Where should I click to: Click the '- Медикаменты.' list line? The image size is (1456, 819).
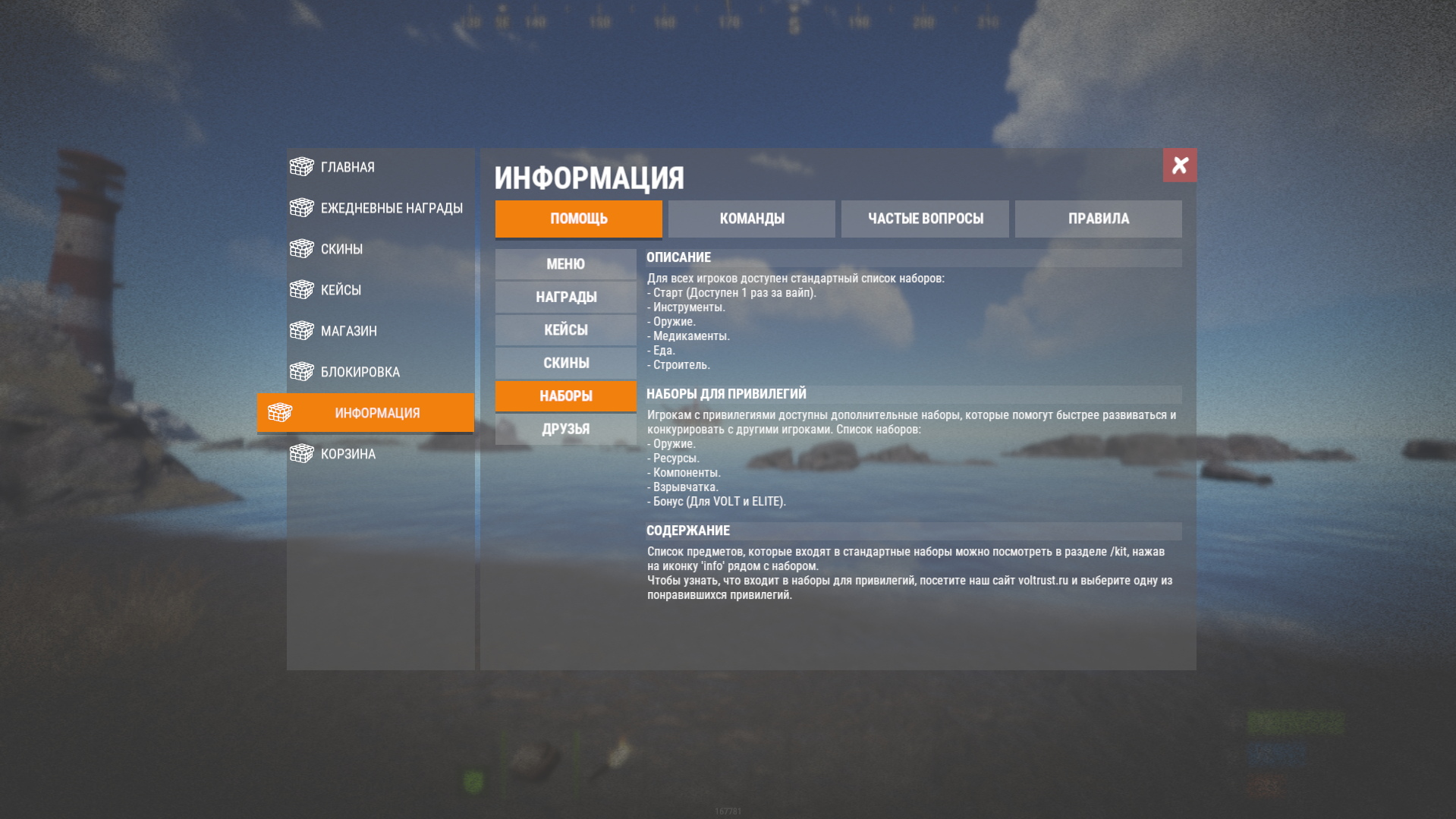(x=688, y=336)
